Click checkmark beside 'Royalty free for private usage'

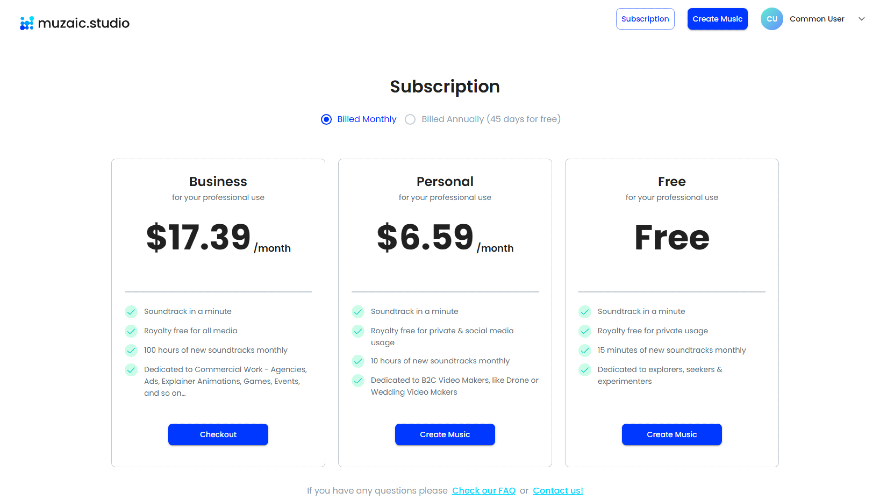click(585, 330)
